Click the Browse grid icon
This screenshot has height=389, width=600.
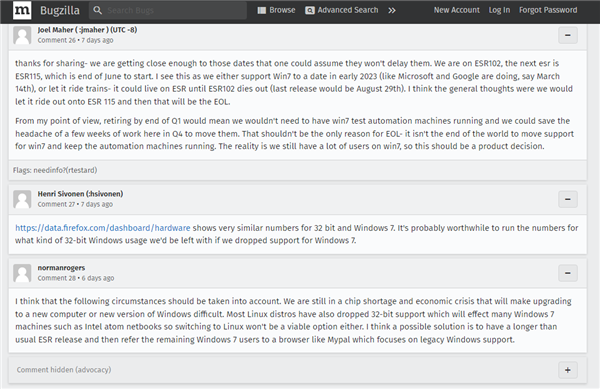coord(262,10)
